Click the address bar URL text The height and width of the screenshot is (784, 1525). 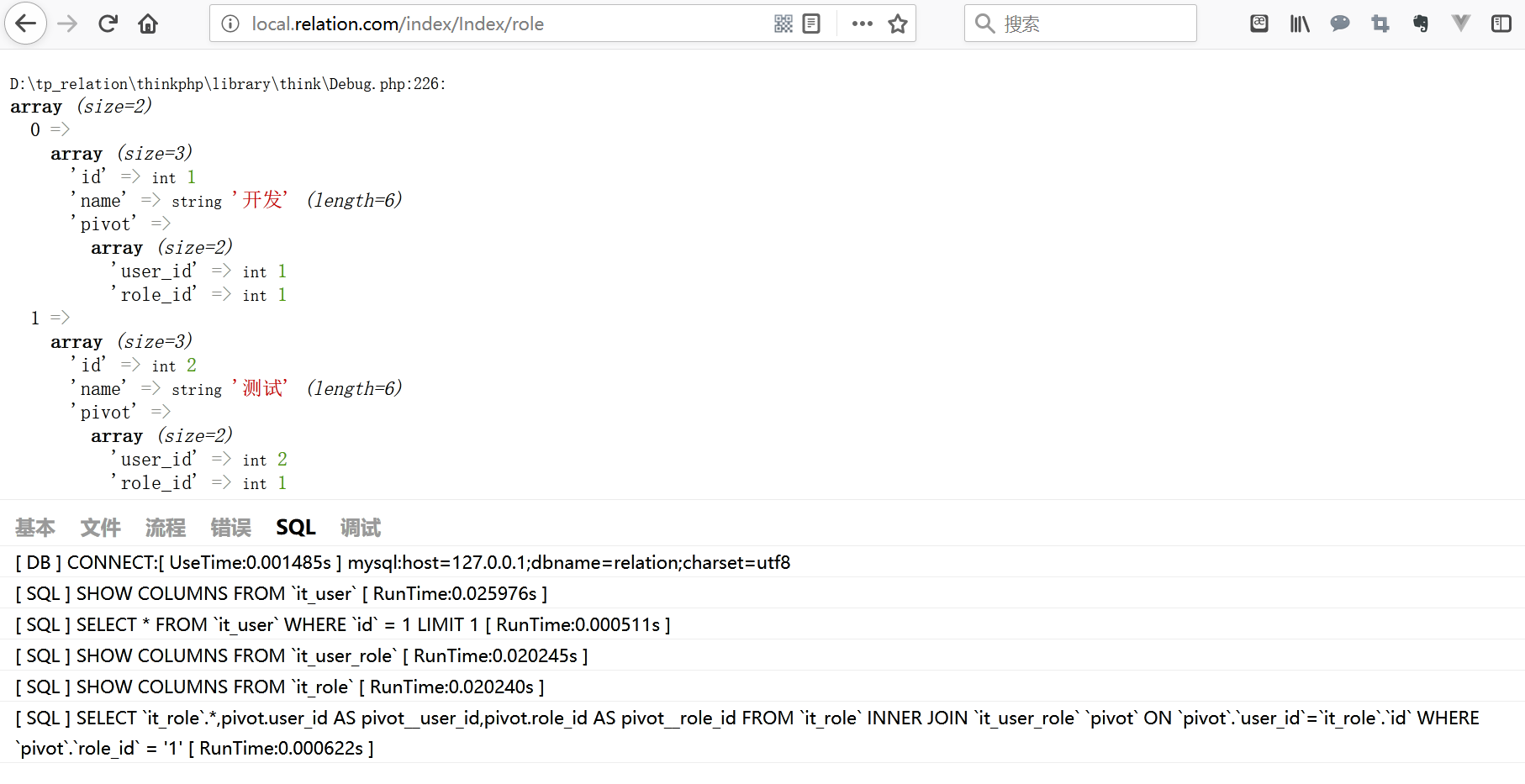pos(398,24)
